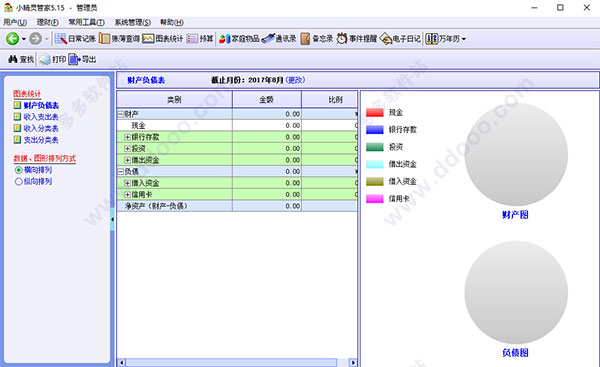
Task: Open 通讯录 address book tool
Action: (279, 39)
